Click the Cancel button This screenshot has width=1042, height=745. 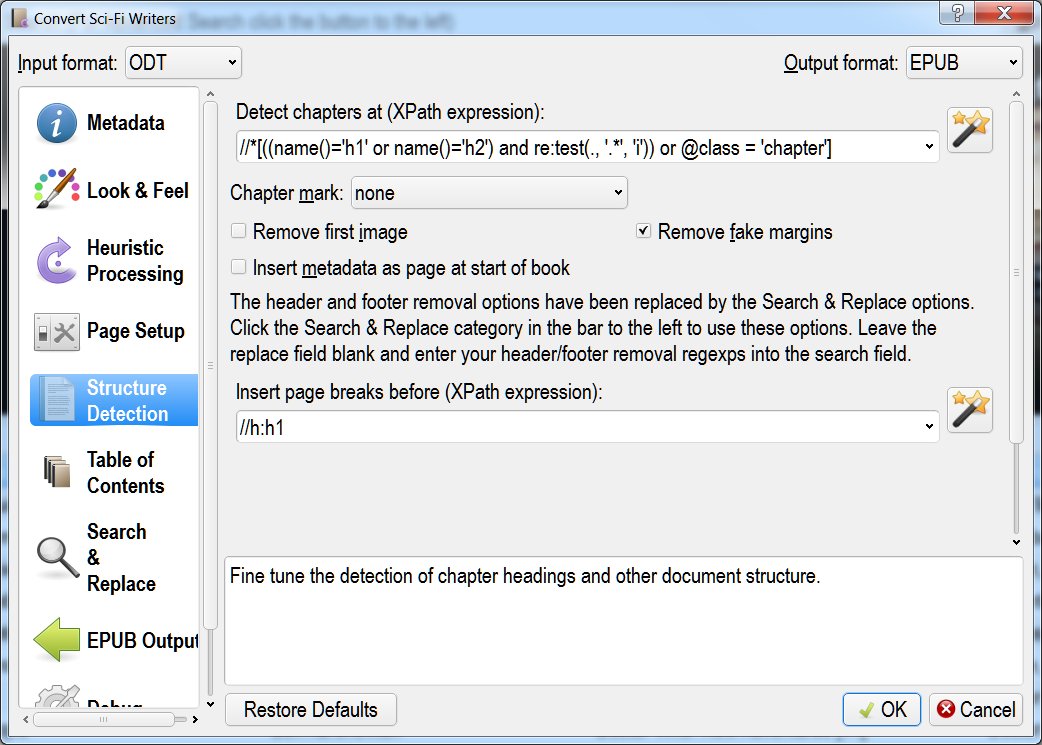976,710
